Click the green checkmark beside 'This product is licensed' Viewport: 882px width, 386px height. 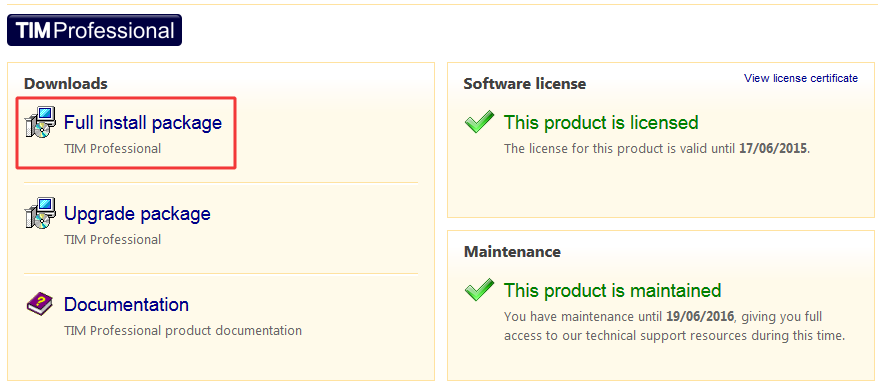[x=480, y=122]
